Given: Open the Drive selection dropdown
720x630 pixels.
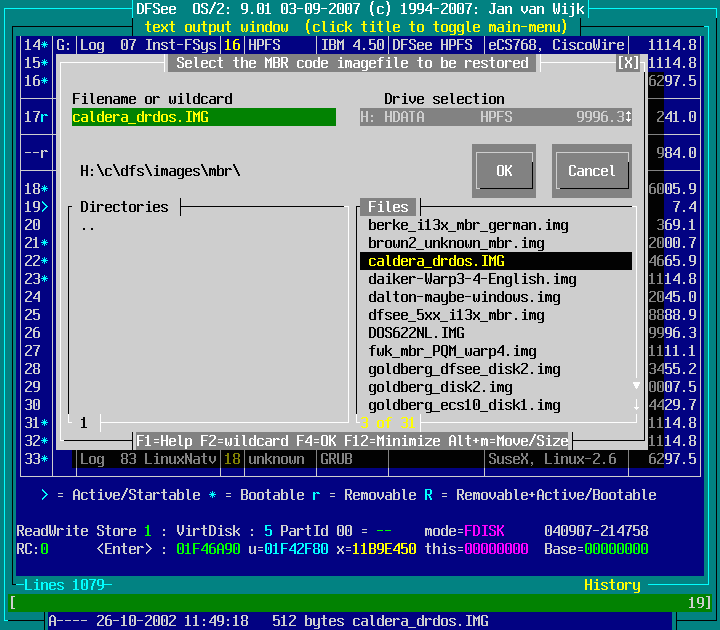Looking at the screenshot, I should click(495, 117).
